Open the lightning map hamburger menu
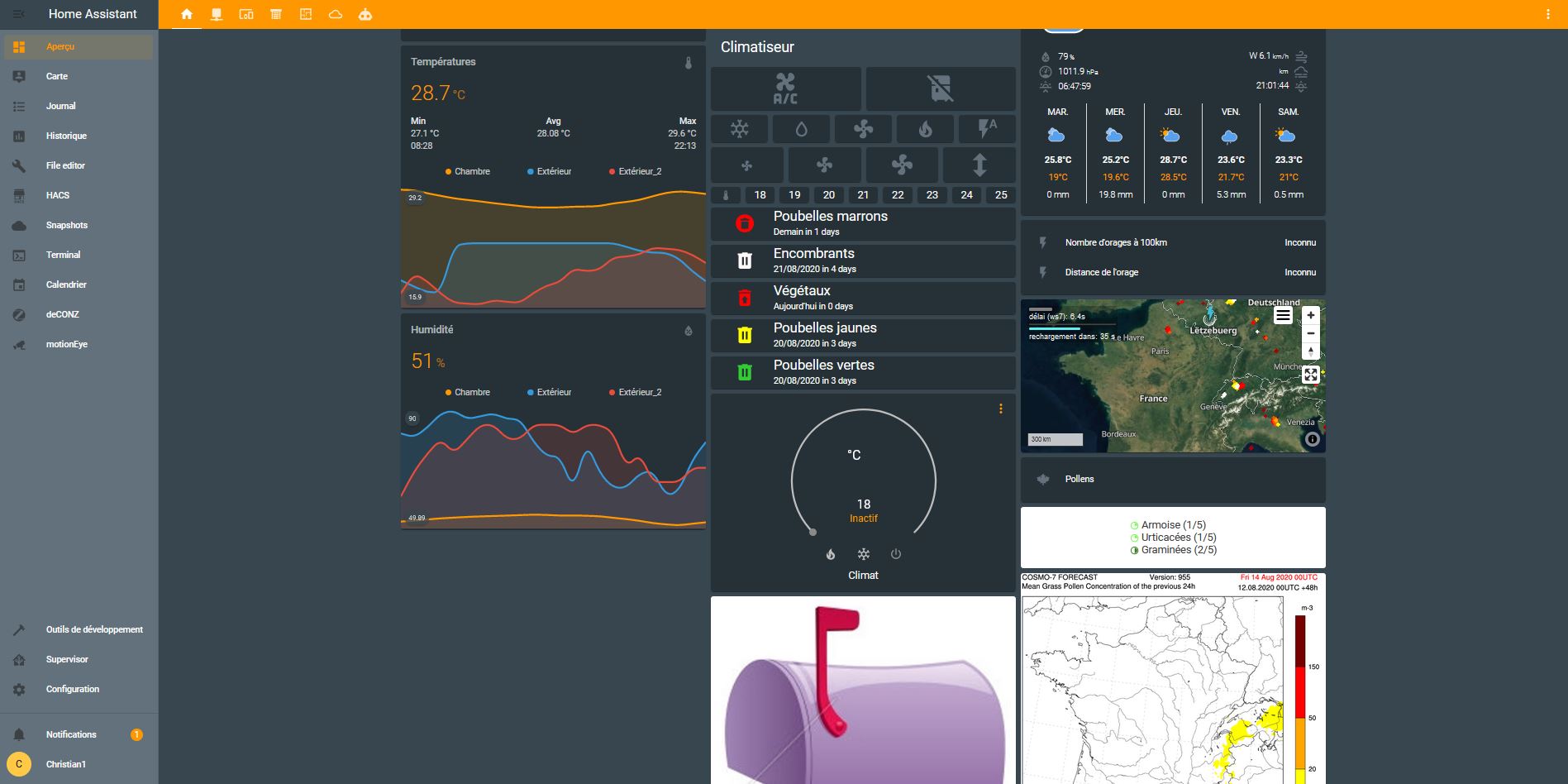 [x=1283, y=315]
